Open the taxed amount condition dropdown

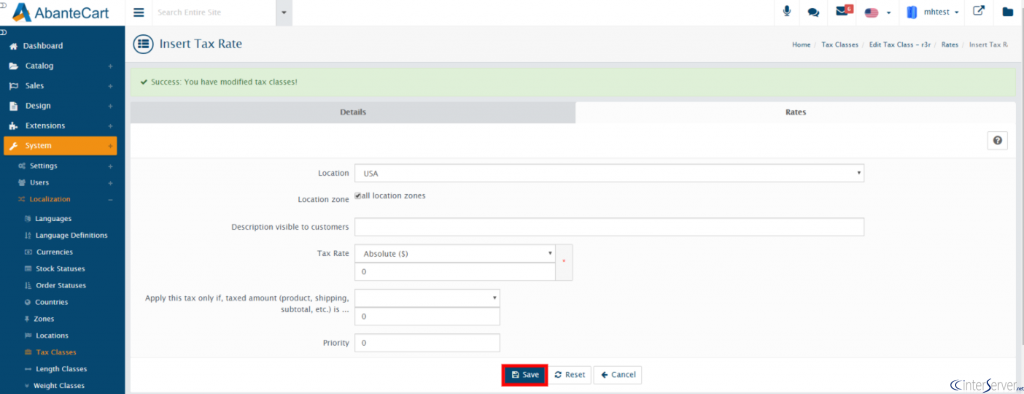pos(427,299)
